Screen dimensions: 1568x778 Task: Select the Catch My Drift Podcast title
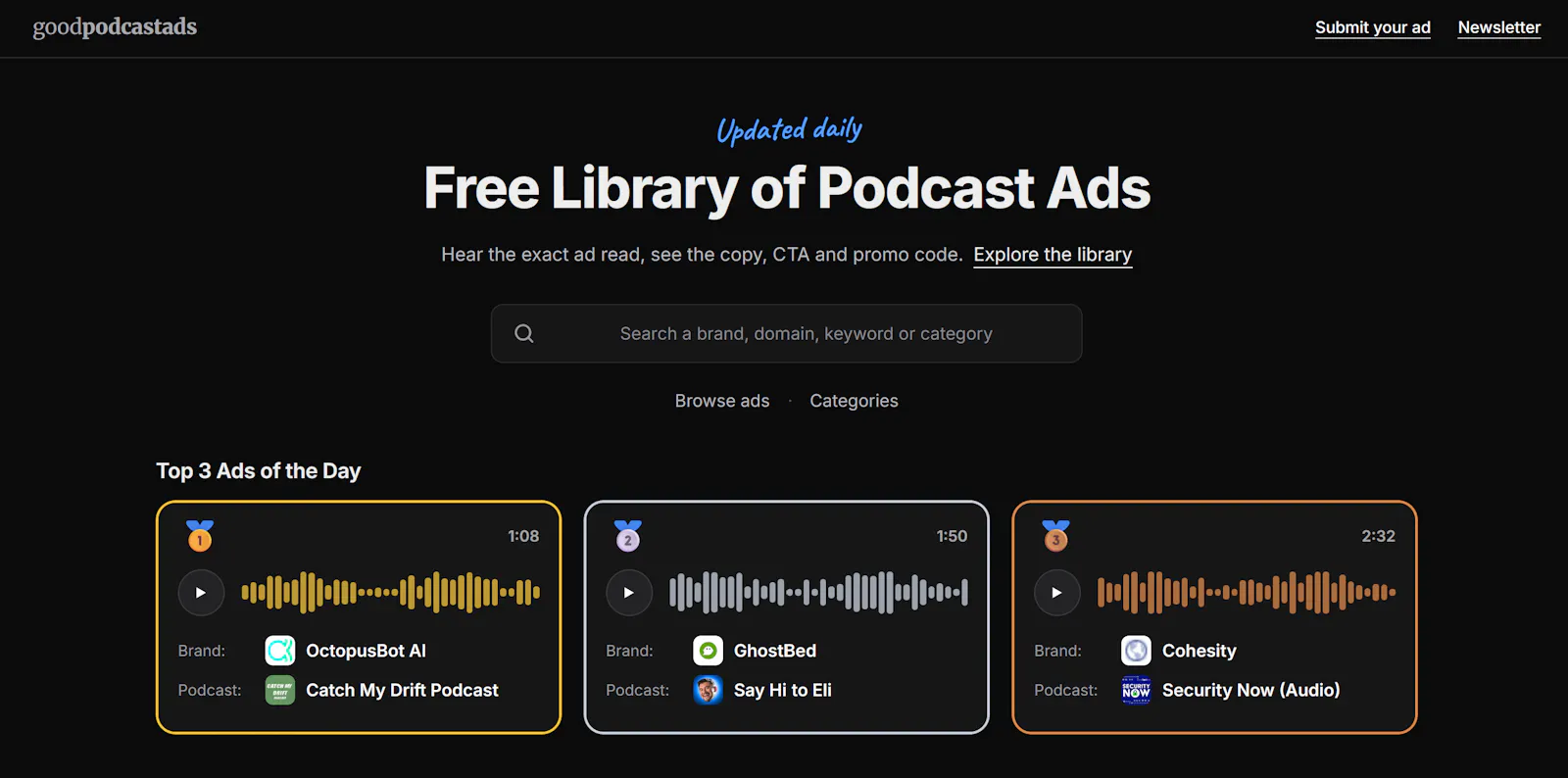(x=402, y=690)
